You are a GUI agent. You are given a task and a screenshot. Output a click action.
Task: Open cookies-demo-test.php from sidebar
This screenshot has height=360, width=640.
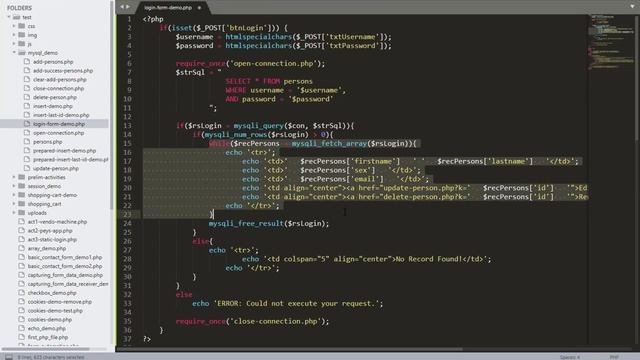pyautogui.click(x=55, y=311)
